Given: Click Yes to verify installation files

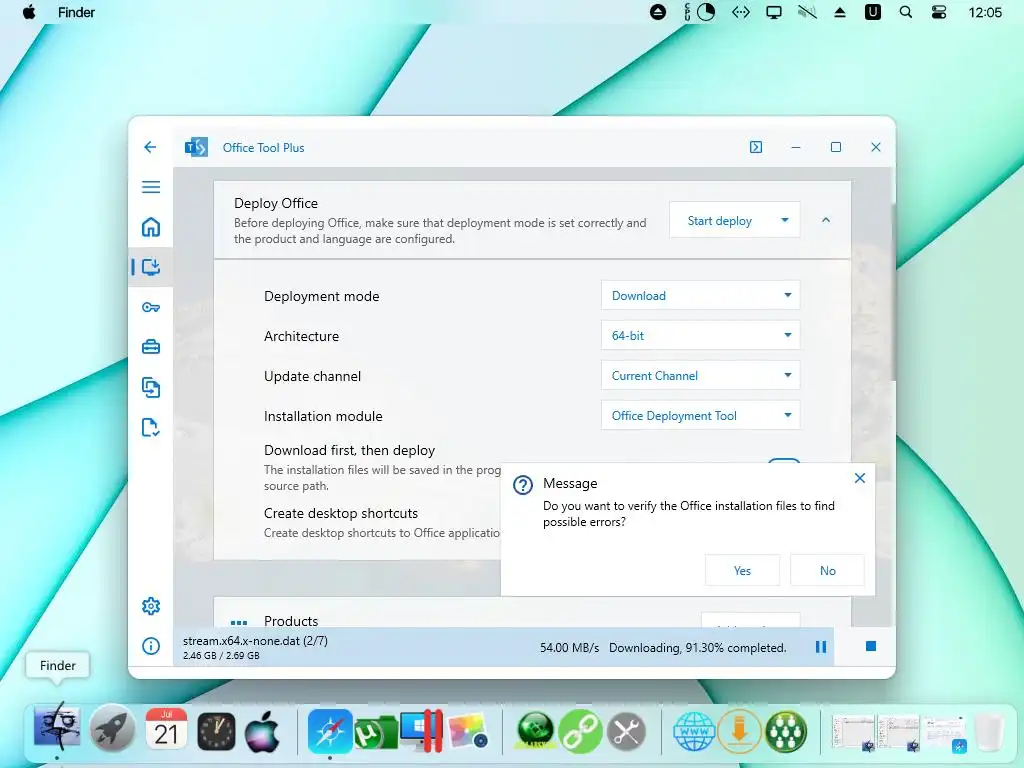Looking at the screenshot, I should point(742,570).
